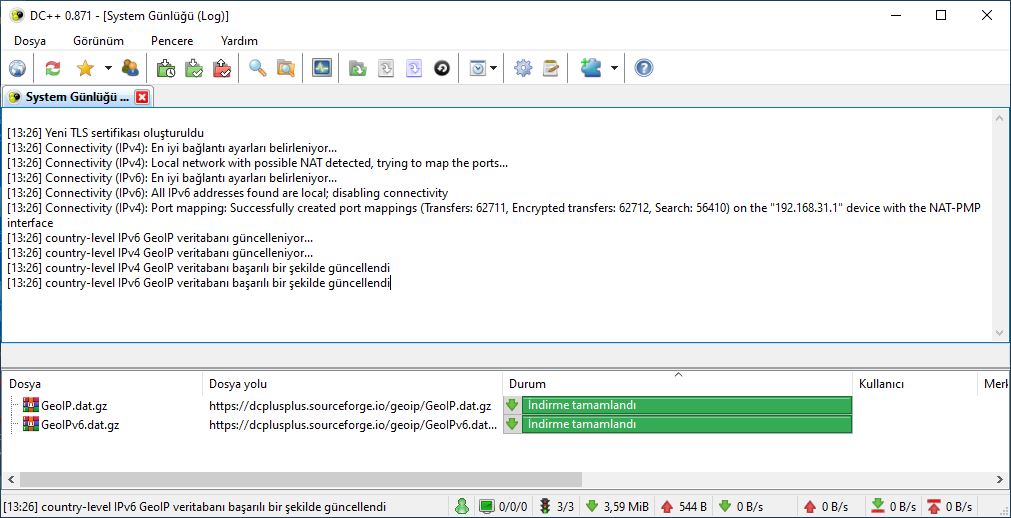Open the Notepad icon
The image size is (1011, 518).
(551, 68)
